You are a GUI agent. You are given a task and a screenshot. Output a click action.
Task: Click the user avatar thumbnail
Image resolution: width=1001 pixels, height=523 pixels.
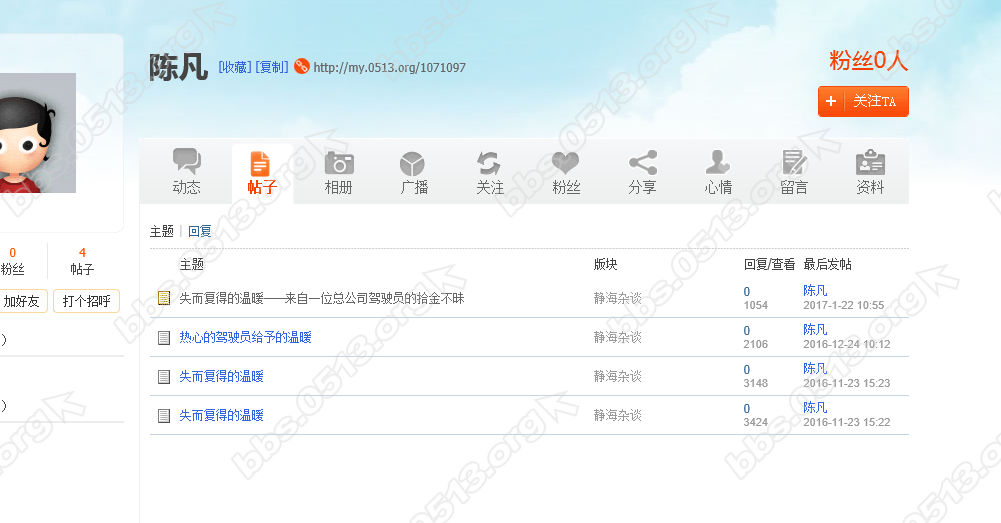pyautogui.click(x=37, y=133)
